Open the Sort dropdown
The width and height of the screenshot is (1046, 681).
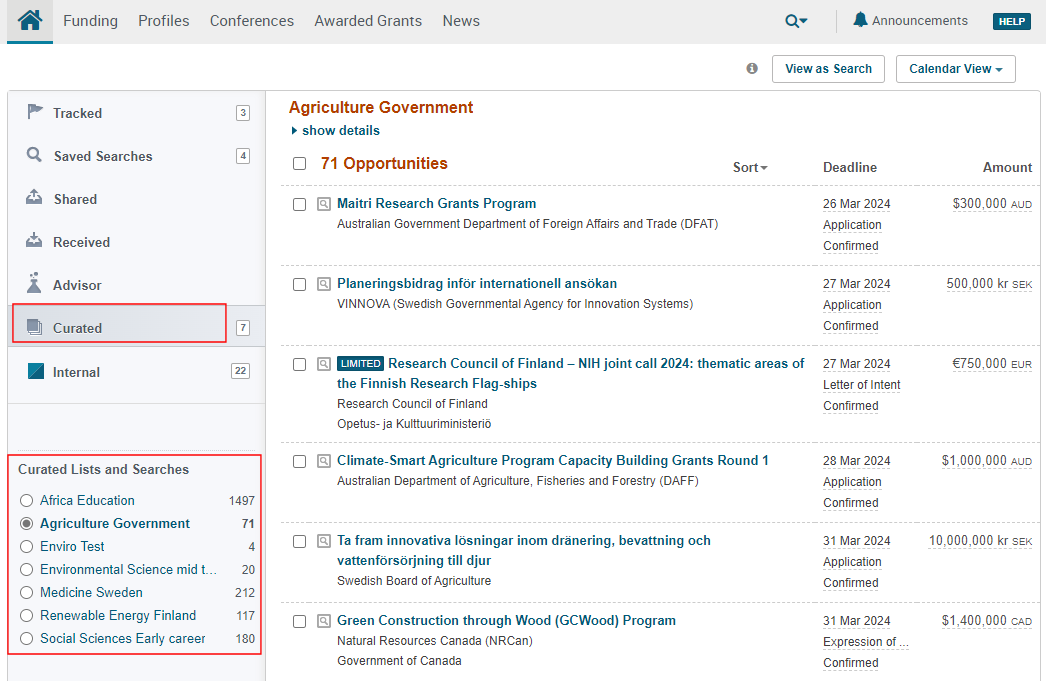750,167
